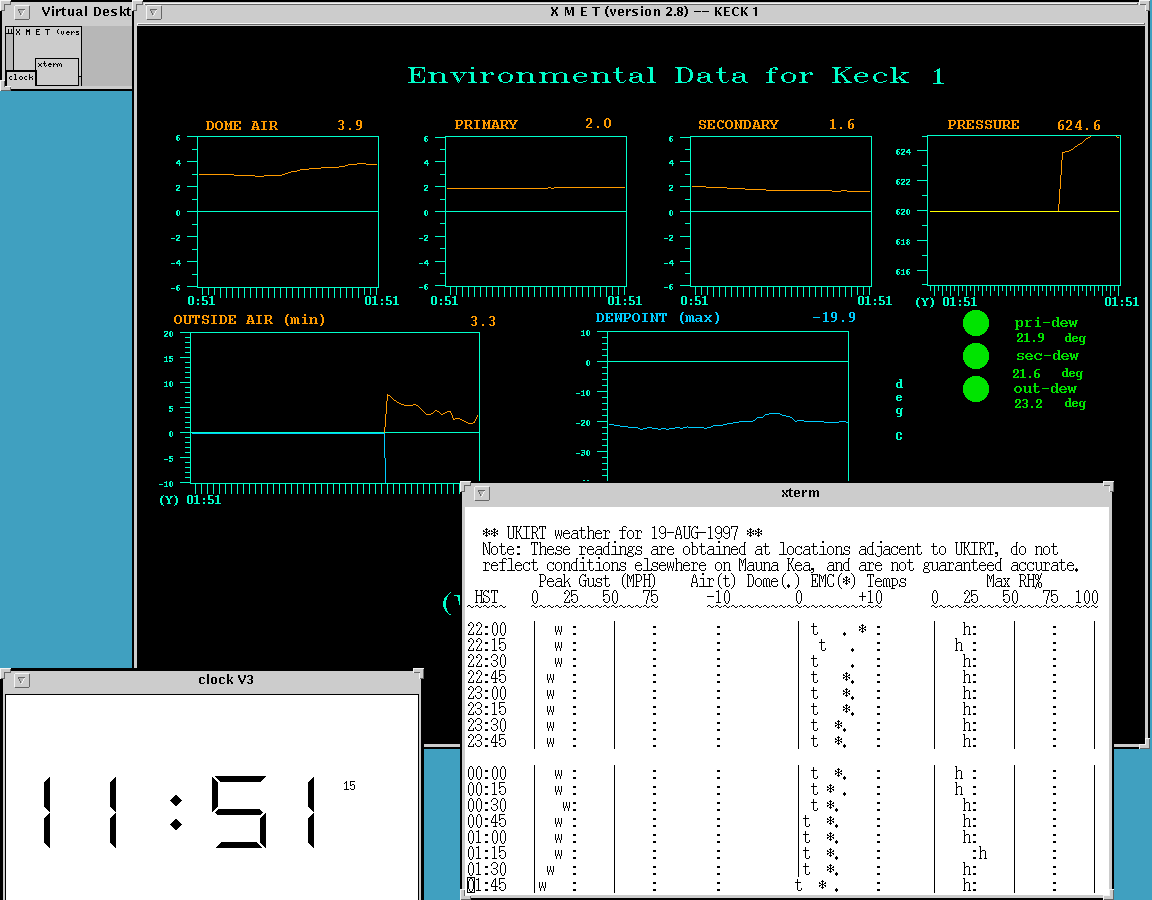Select the xterm miniature in the Virtual Desktop pager
Screen dimensions: 1152x900
[x=57, y=71]
